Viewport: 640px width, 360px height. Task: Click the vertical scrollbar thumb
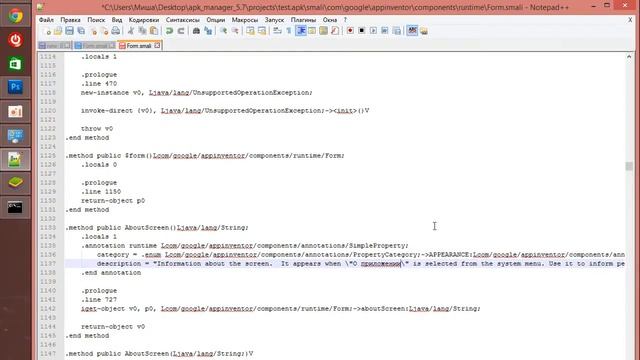[x=629, y=166]
